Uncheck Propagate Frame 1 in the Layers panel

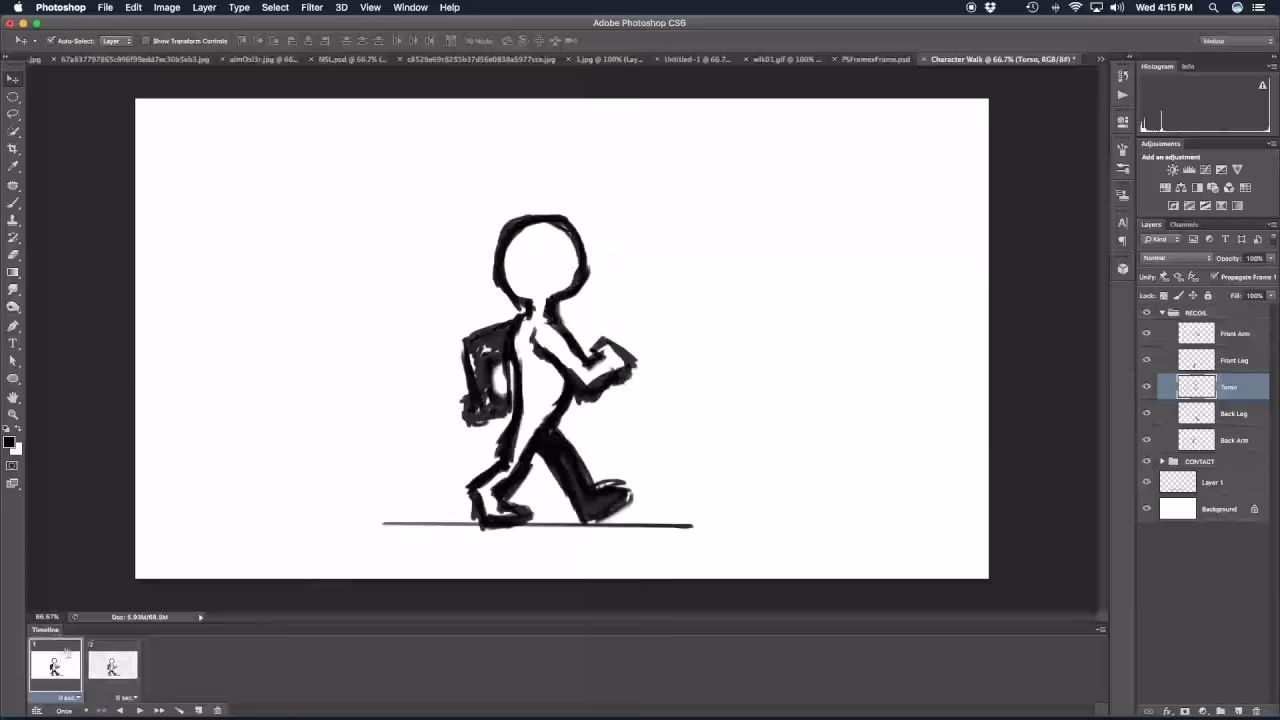1214,276
